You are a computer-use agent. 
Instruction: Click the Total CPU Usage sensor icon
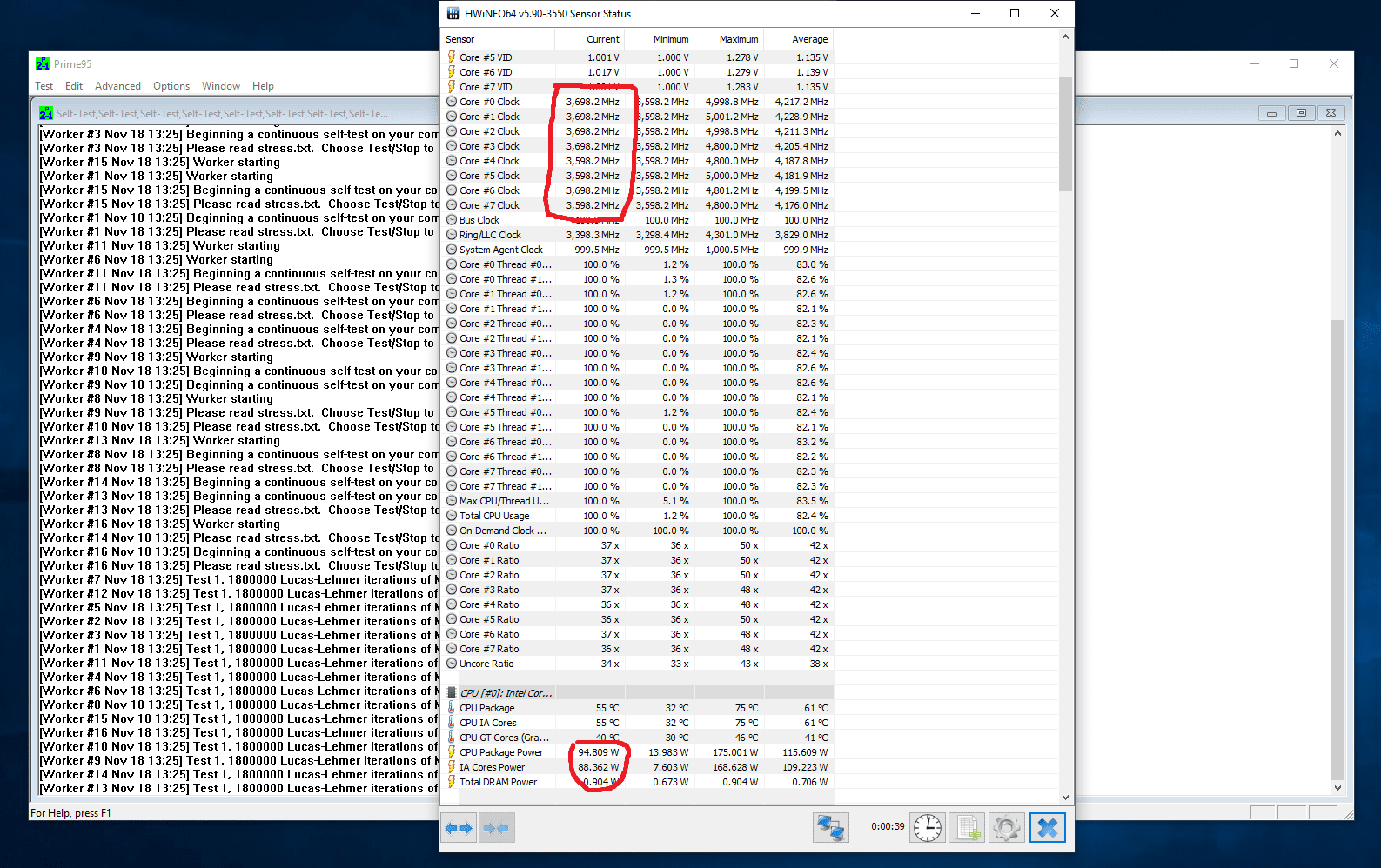pyautogui.click(x=452, y=516)
